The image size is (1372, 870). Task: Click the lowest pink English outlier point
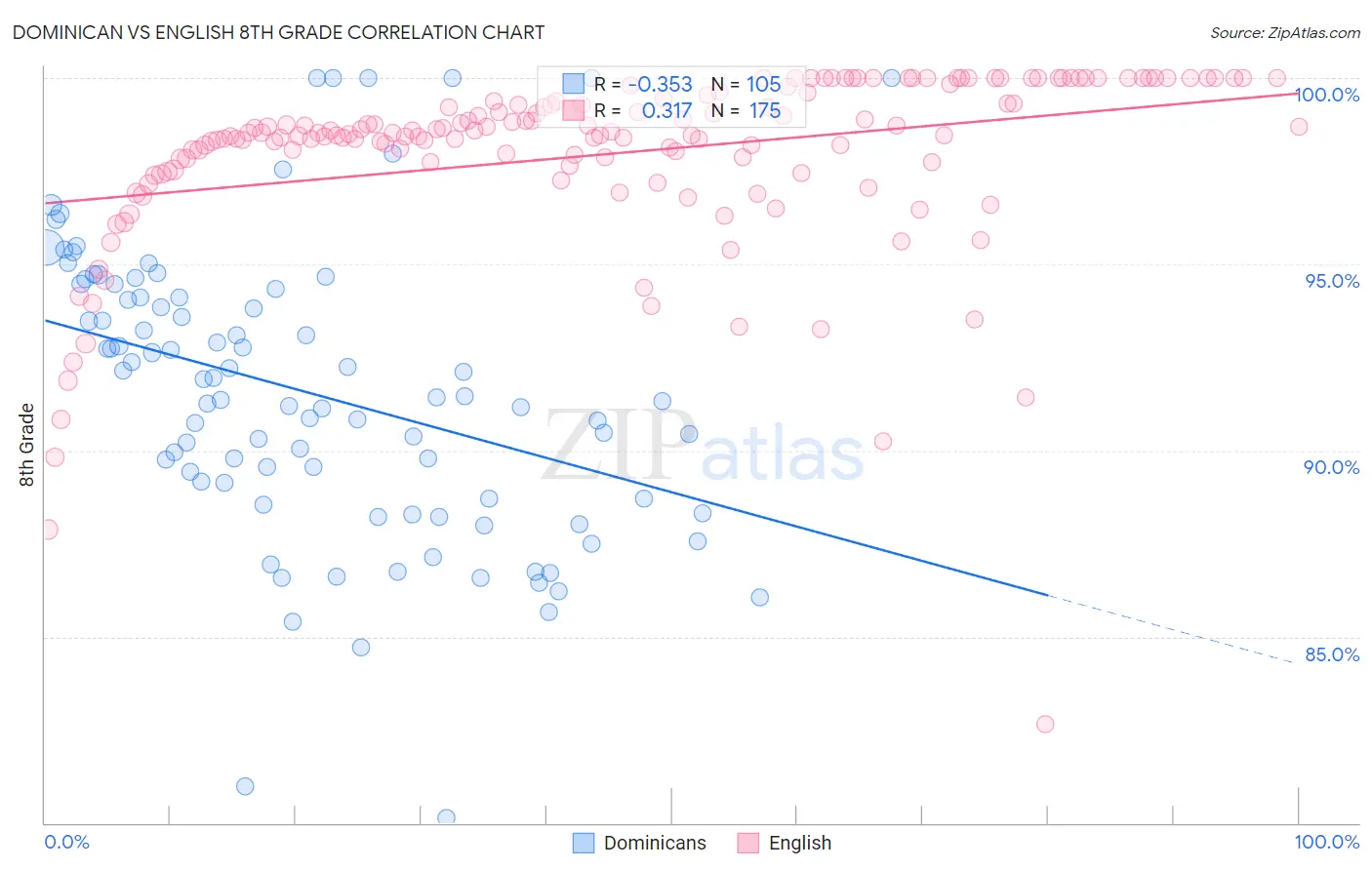pyautogui.click(x=1045, y=724)
